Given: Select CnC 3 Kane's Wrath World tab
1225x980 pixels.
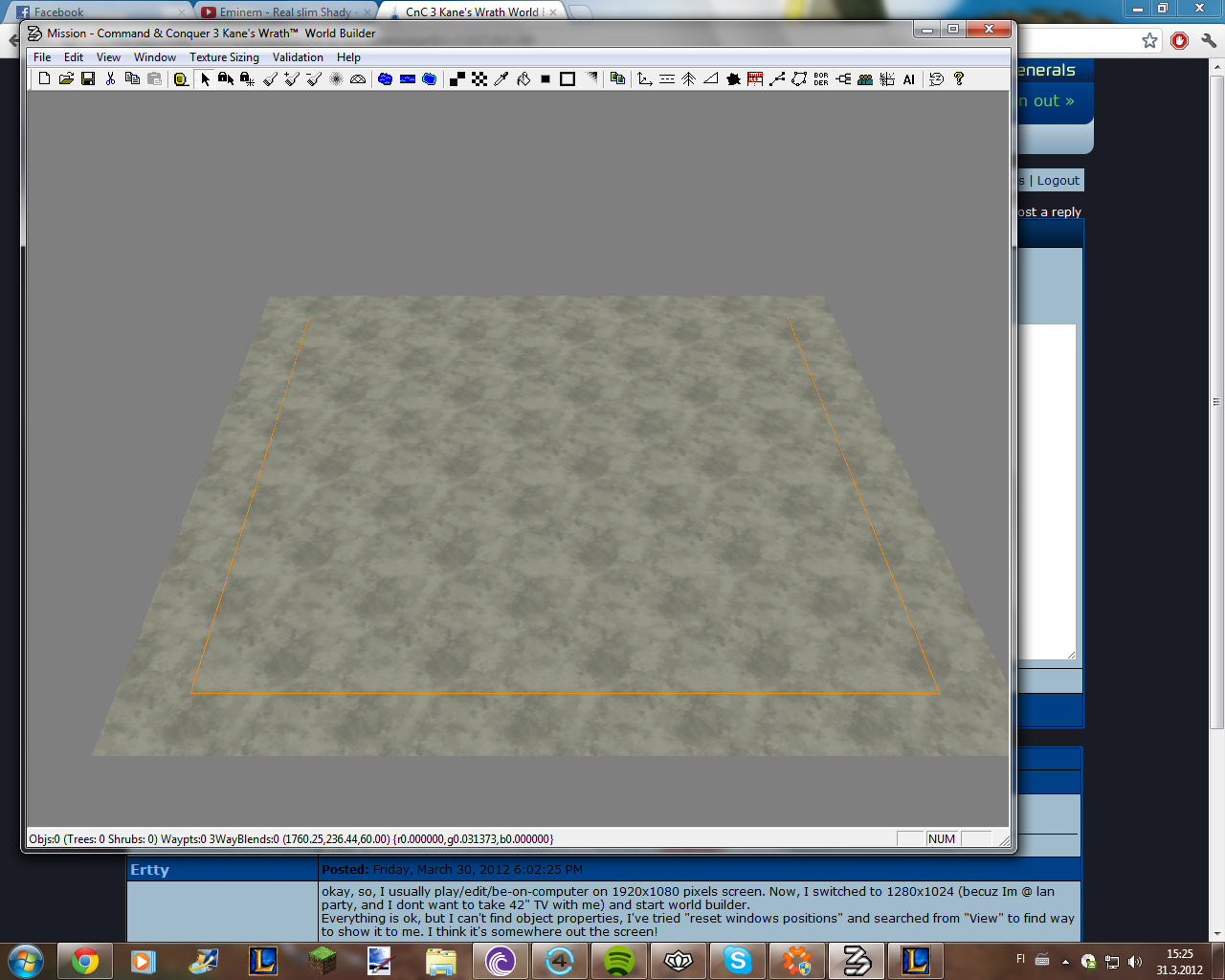Looking at the screenshot, I should point(472,11).
